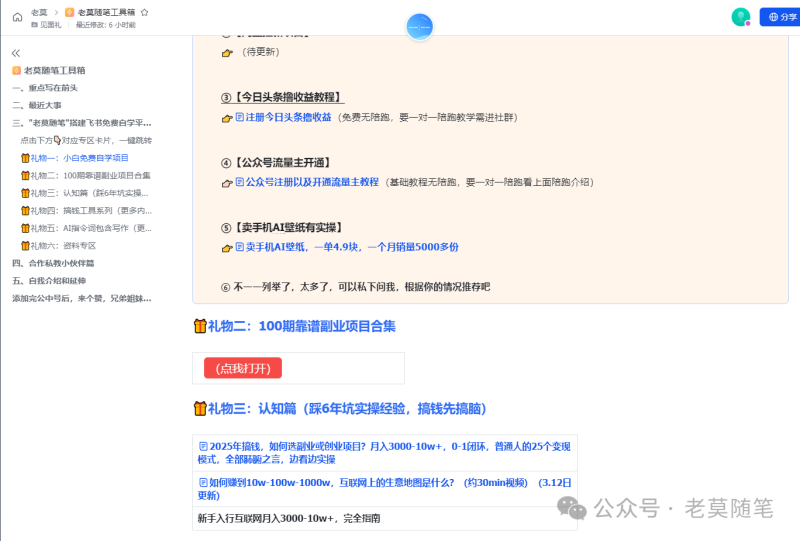Click the (待更新) text line
This screenshot has width=800, height=541.
[x=261, y=52]
